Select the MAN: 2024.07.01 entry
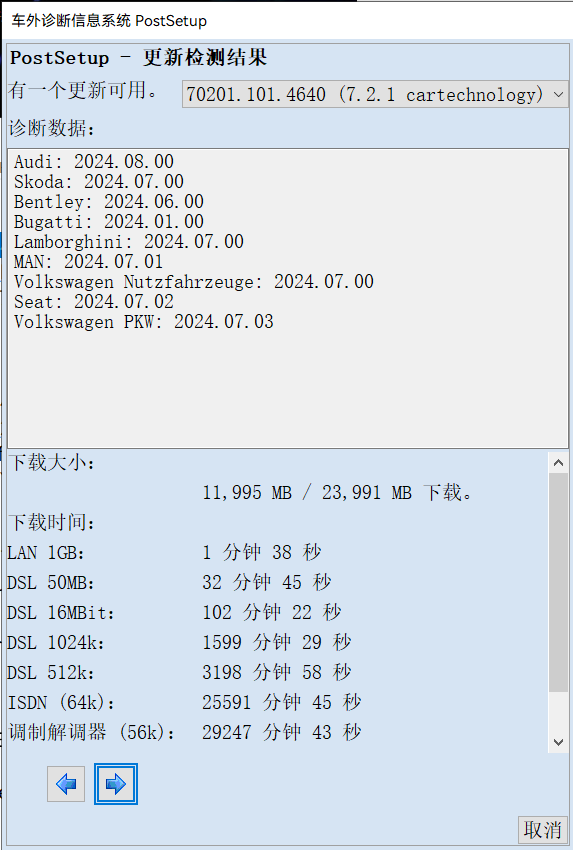 coord(88,262)
